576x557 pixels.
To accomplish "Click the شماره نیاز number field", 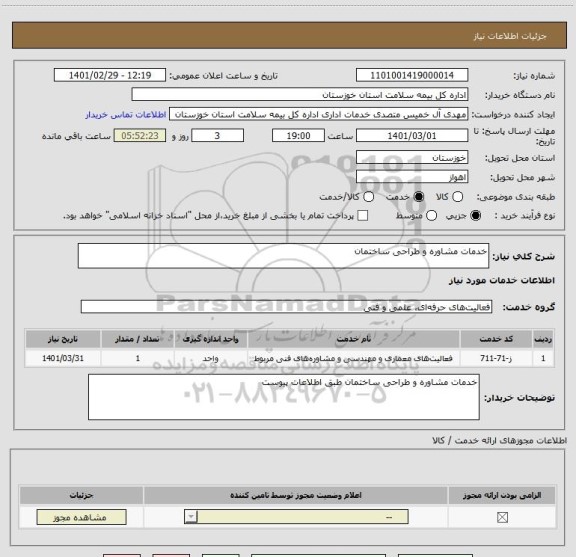I will [x=412, y=75].
